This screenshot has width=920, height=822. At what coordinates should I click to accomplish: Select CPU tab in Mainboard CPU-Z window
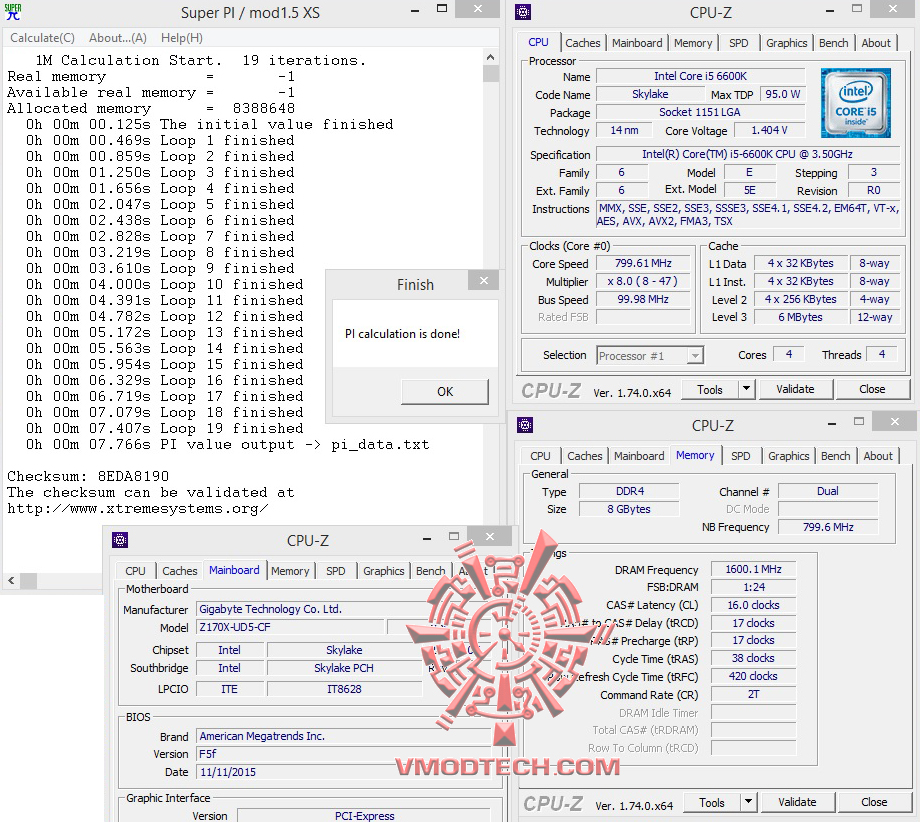pos(135,571)
